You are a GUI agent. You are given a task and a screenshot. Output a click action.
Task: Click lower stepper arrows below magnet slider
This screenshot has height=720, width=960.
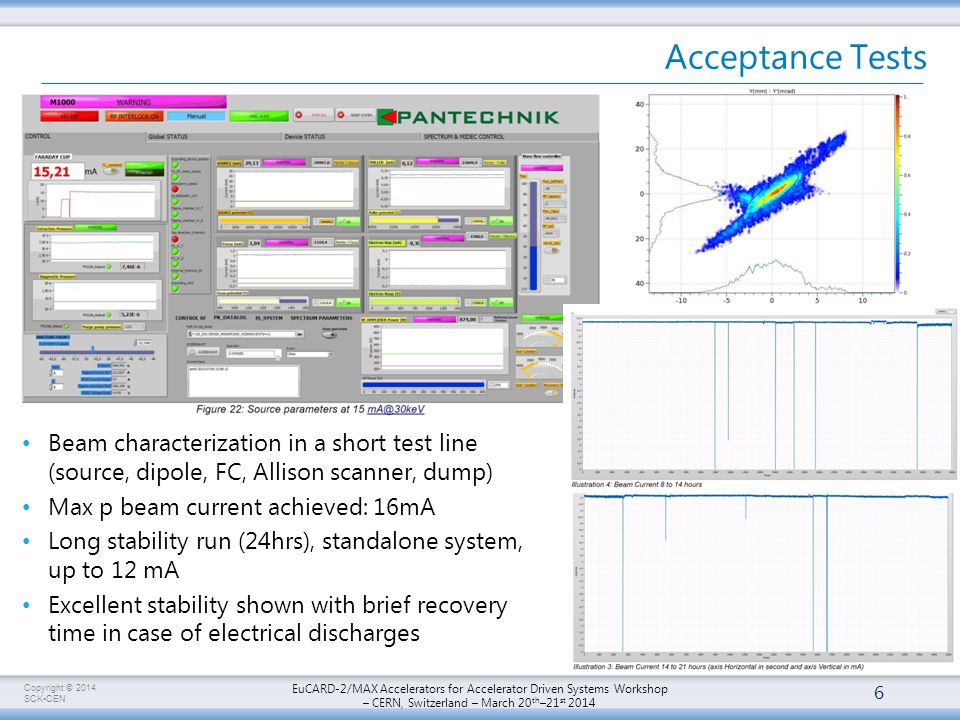tap(50, 387)
